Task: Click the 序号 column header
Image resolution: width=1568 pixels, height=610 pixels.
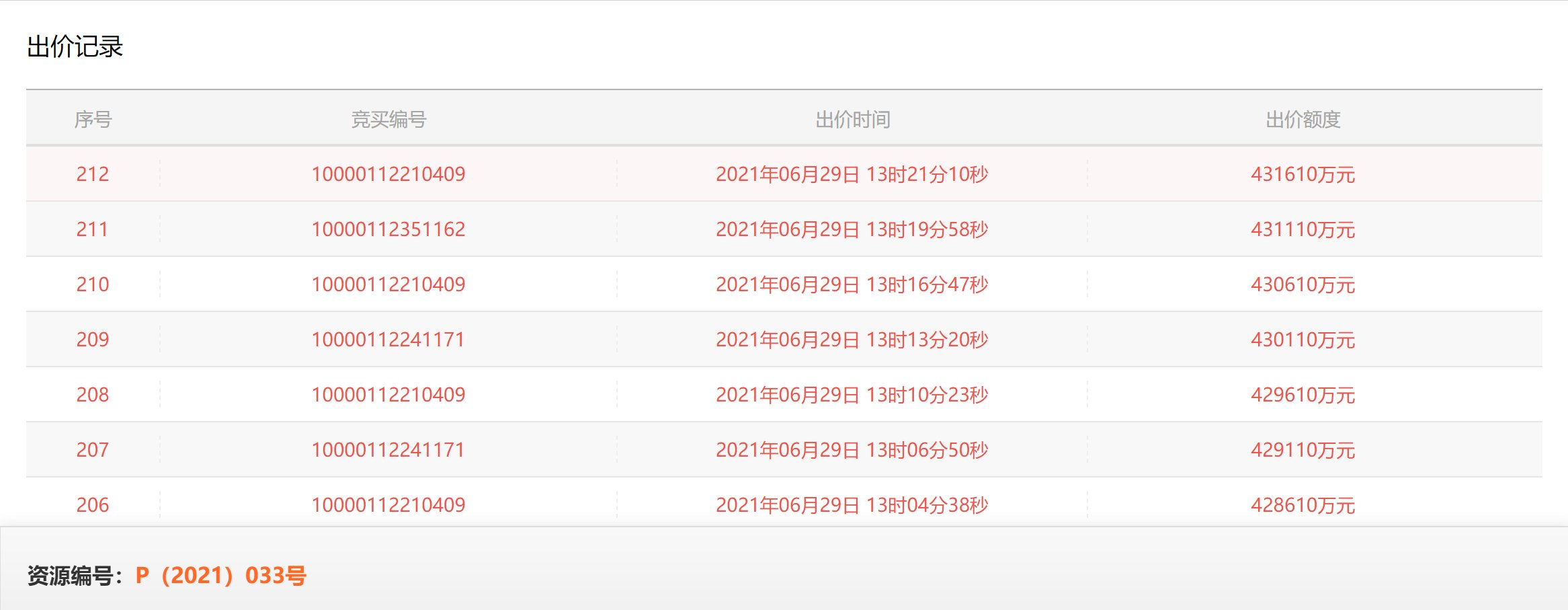Action: pos(93,120)
